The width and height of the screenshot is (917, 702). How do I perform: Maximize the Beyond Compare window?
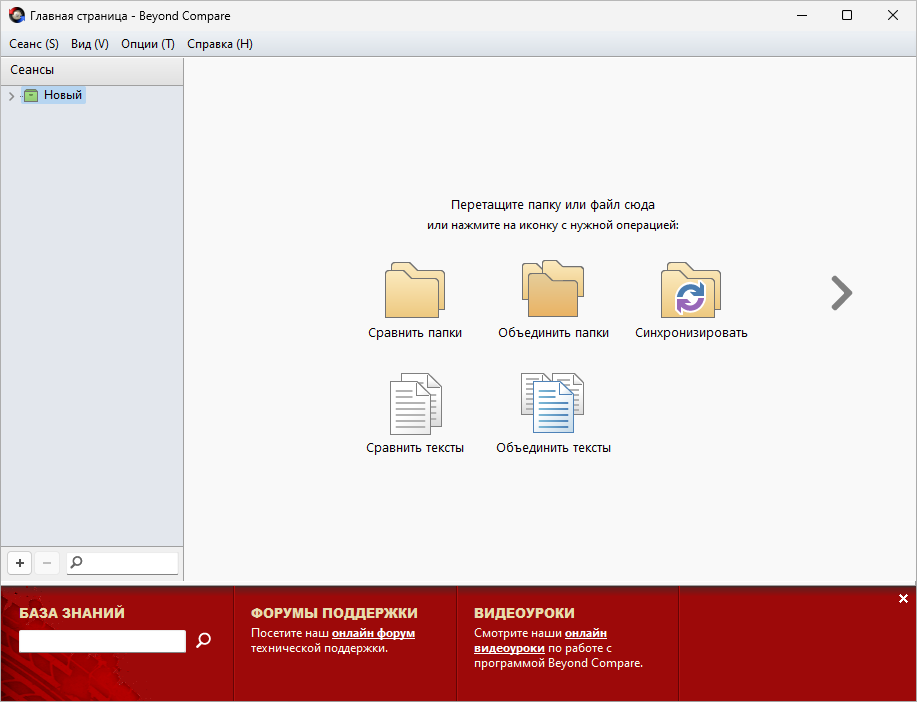pyautogui.click(x=847, y=15)
